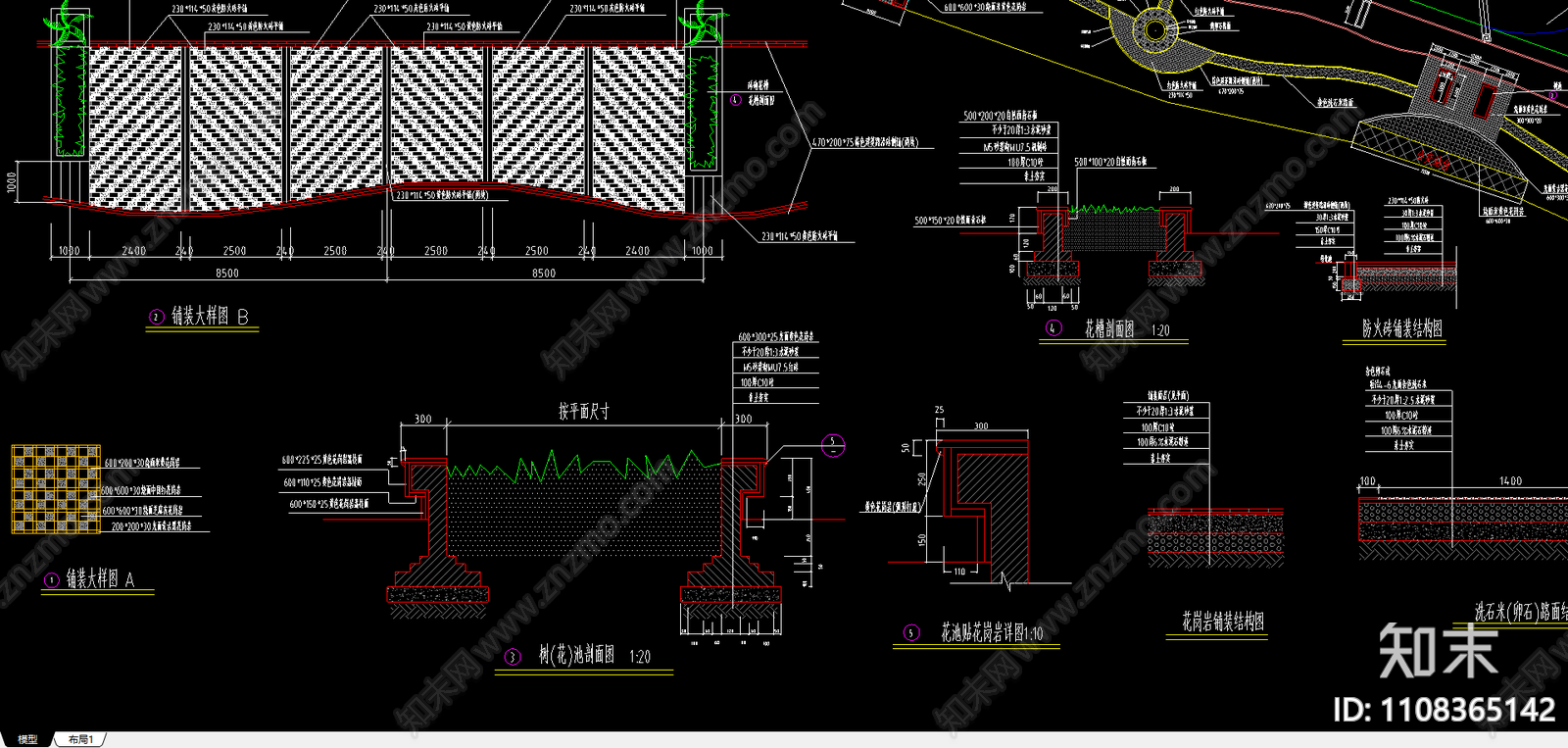Click detail callout 5 on planter section

833,446
